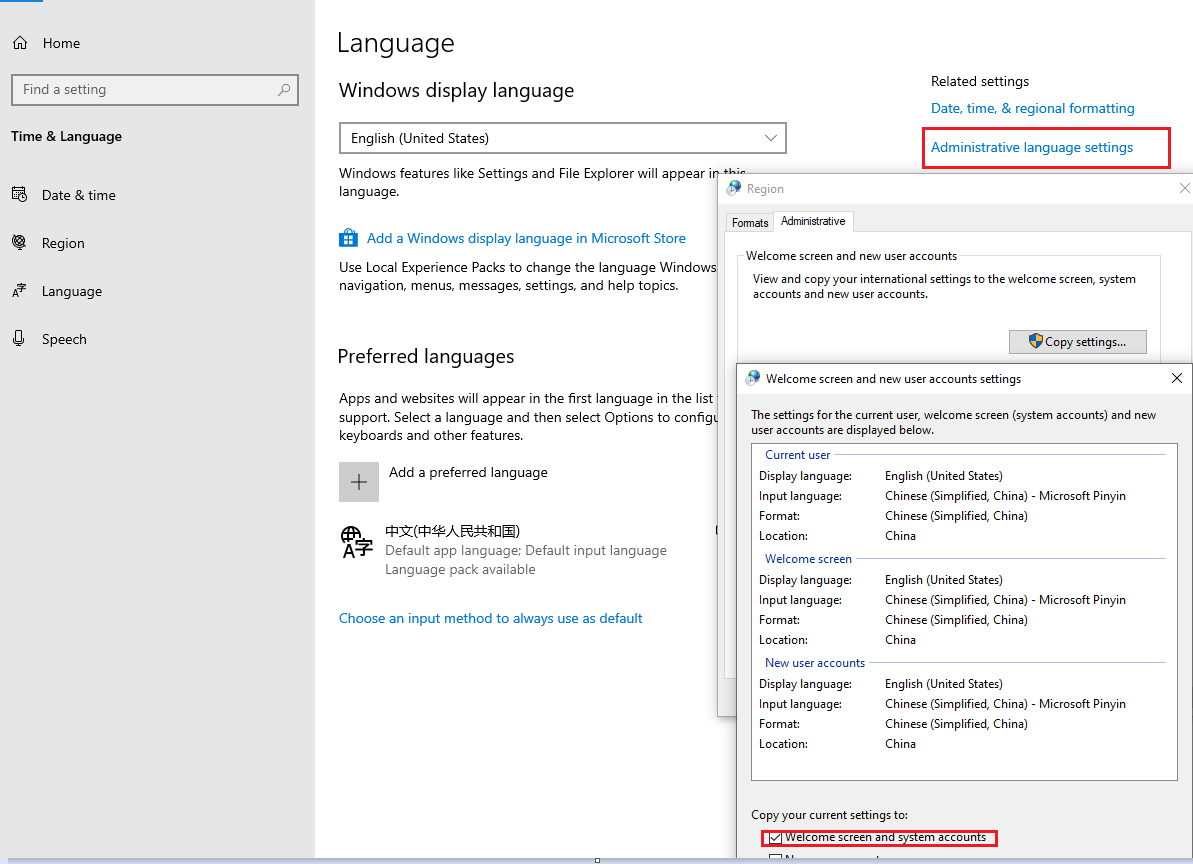The image size is (1193, 864).
Task: Click Current user Input language Microsoft Pinyin value
Action: 1005,496
